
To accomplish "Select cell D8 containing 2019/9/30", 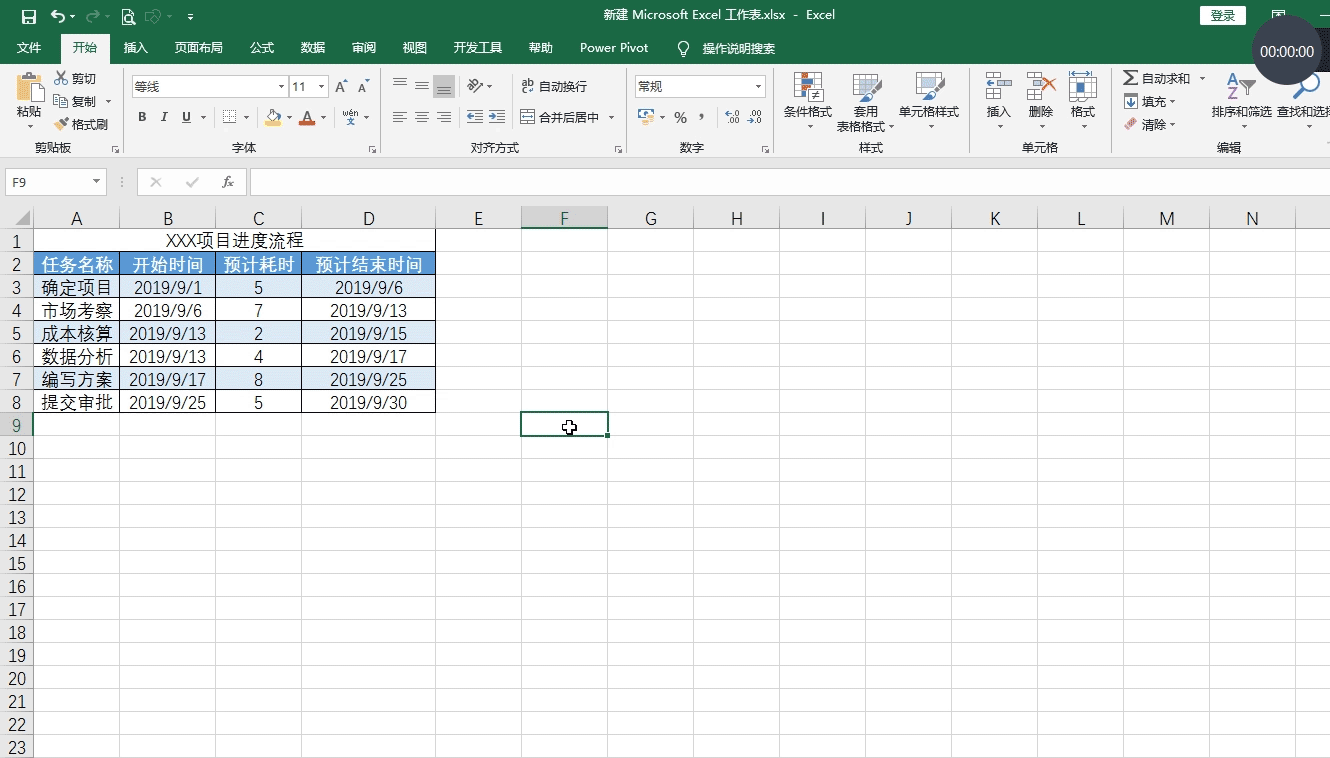I will point(368,402).
